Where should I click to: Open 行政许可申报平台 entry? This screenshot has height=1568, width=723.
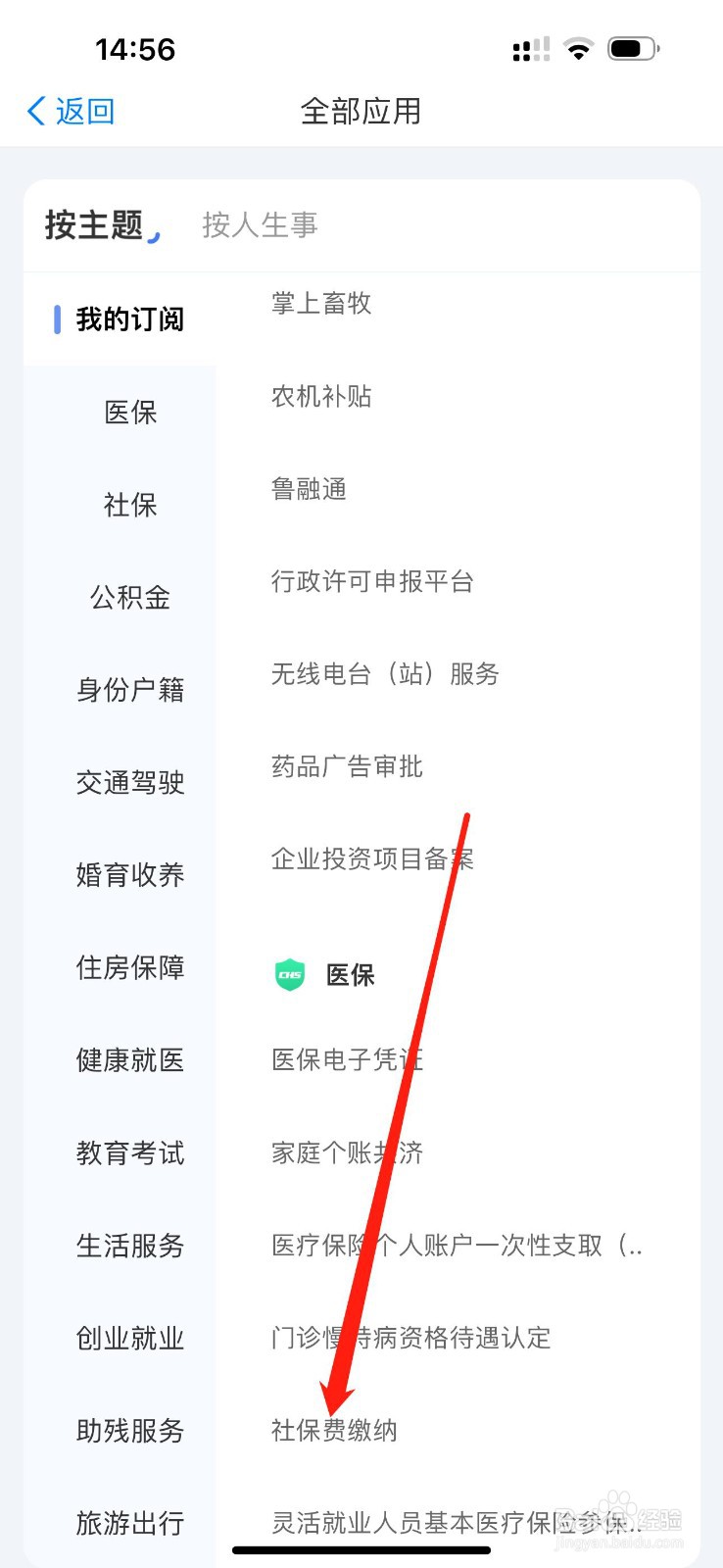tap(372, 582)
